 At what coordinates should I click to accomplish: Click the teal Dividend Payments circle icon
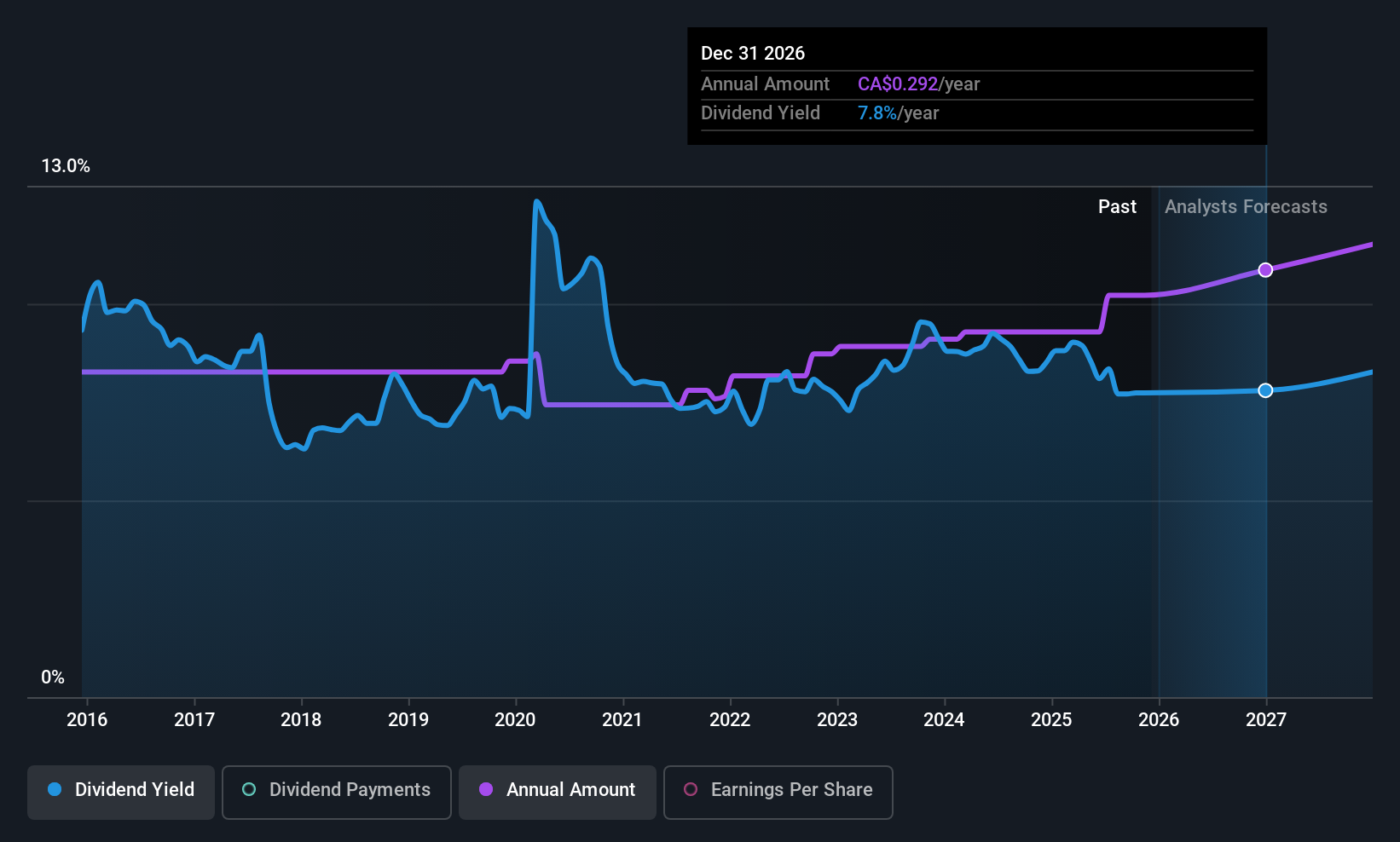(x=248, y=790)
